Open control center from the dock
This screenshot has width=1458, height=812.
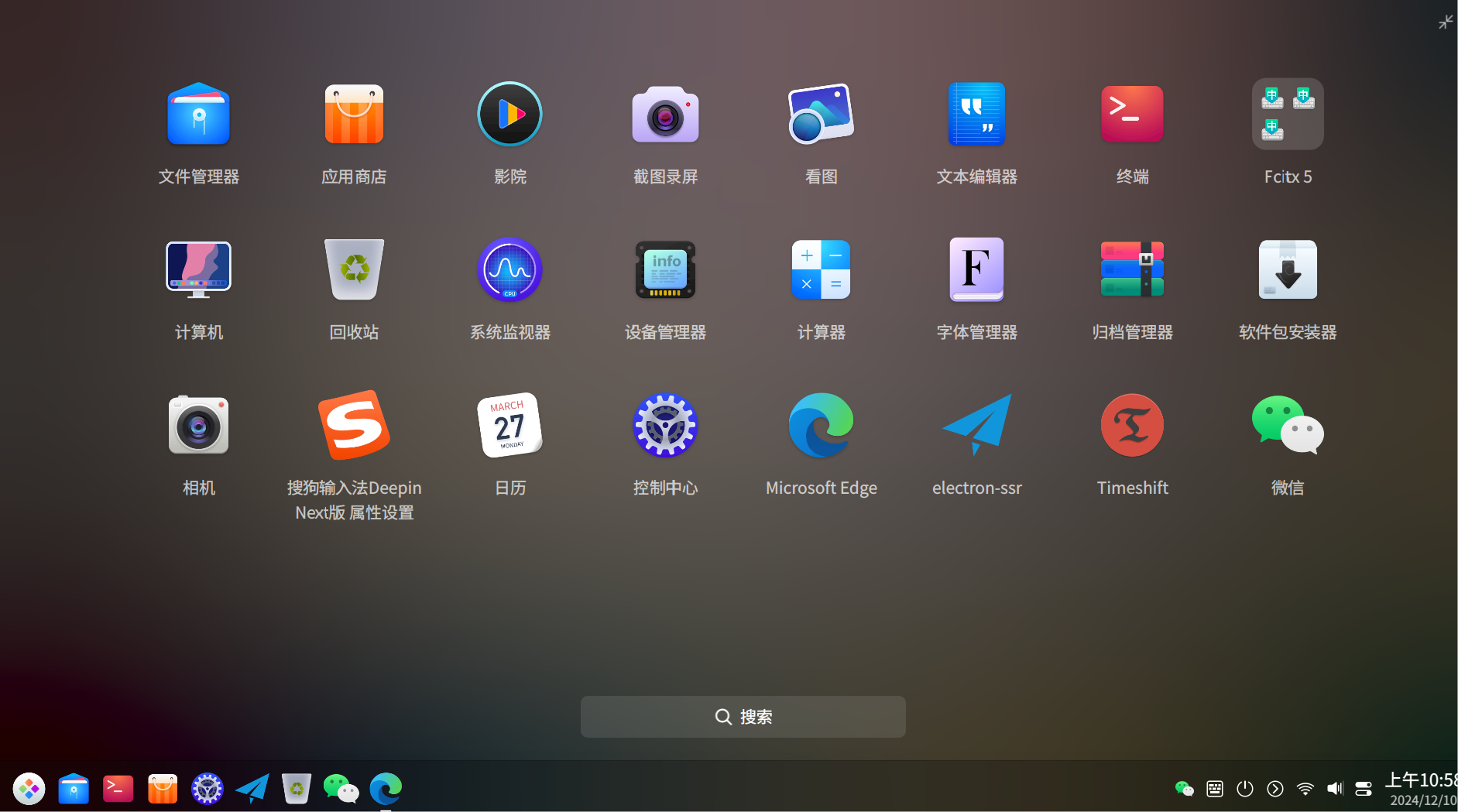tap(208, 789)
